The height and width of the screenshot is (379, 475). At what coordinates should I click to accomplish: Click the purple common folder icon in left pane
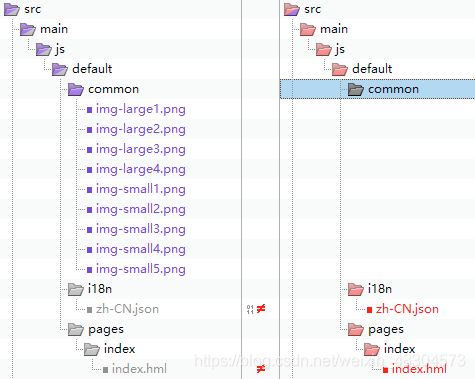click(x=76, y=89)
